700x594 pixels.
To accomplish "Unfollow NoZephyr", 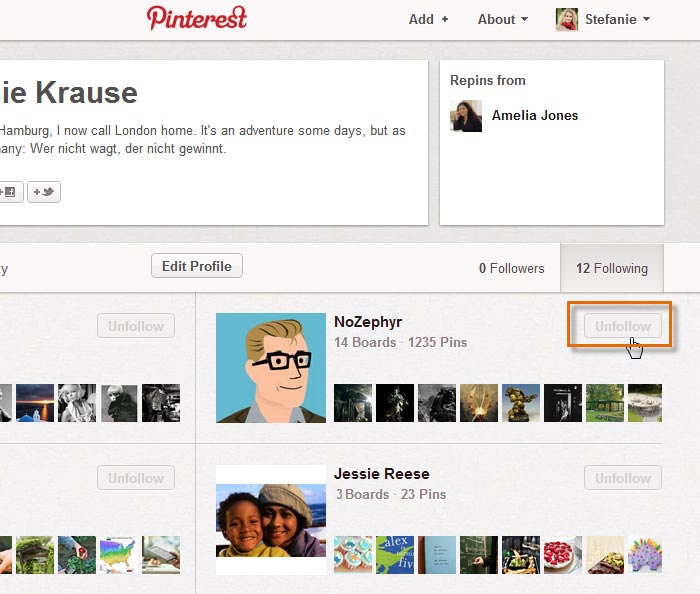I will pyautogui.click(x=623, y=326).
